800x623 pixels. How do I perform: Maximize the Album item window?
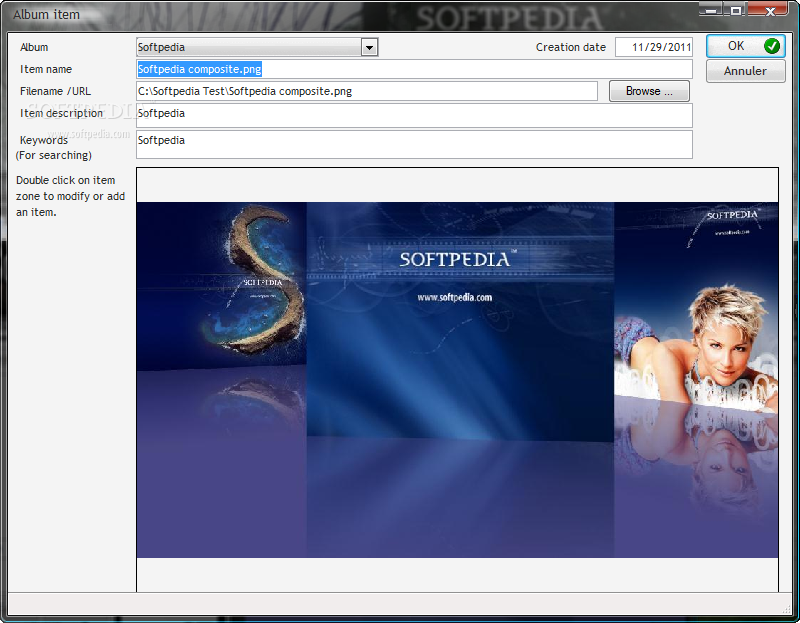click(x=736, y=10)
